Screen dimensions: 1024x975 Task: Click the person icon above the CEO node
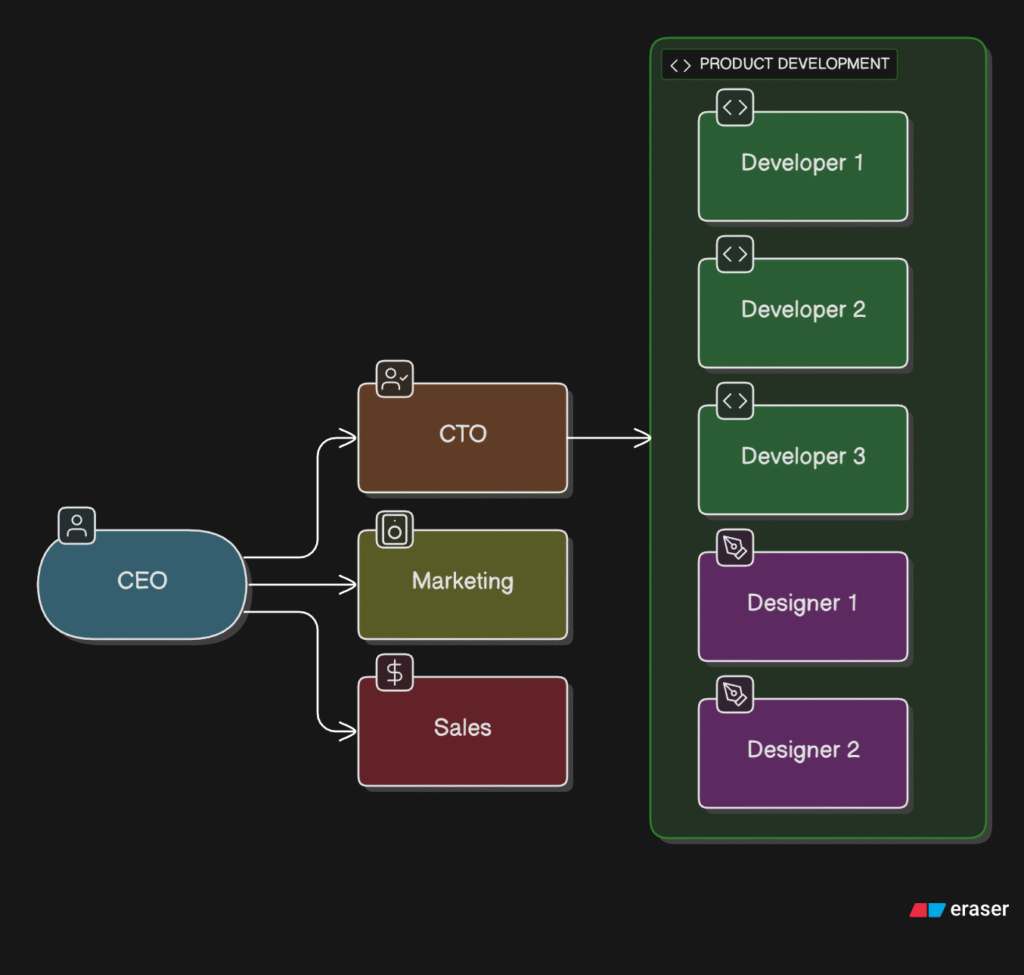pos(76,526)
